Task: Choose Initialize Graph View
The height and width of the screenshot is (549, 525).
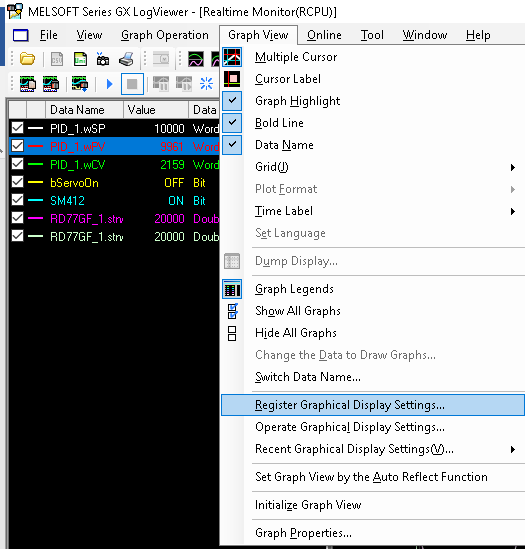Action: click(x=373, y=505)
